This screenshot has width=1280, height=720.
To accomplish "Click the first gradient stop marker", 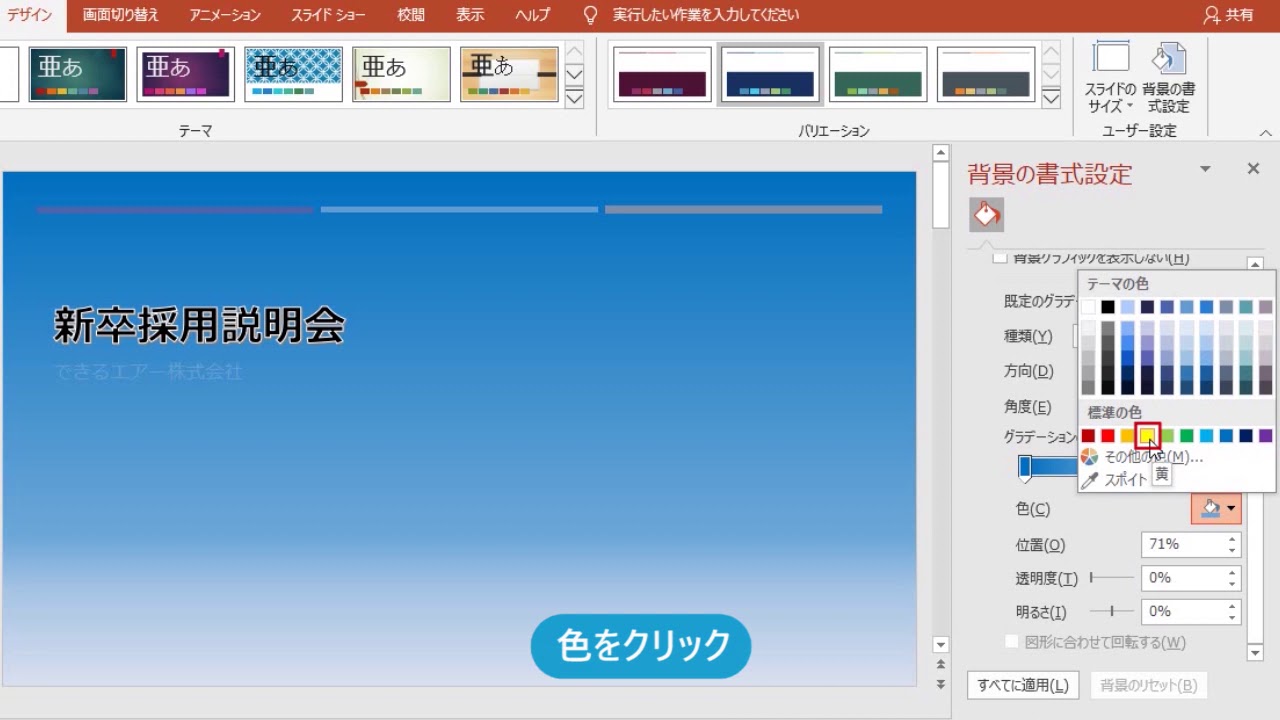I will [1025, 467].
